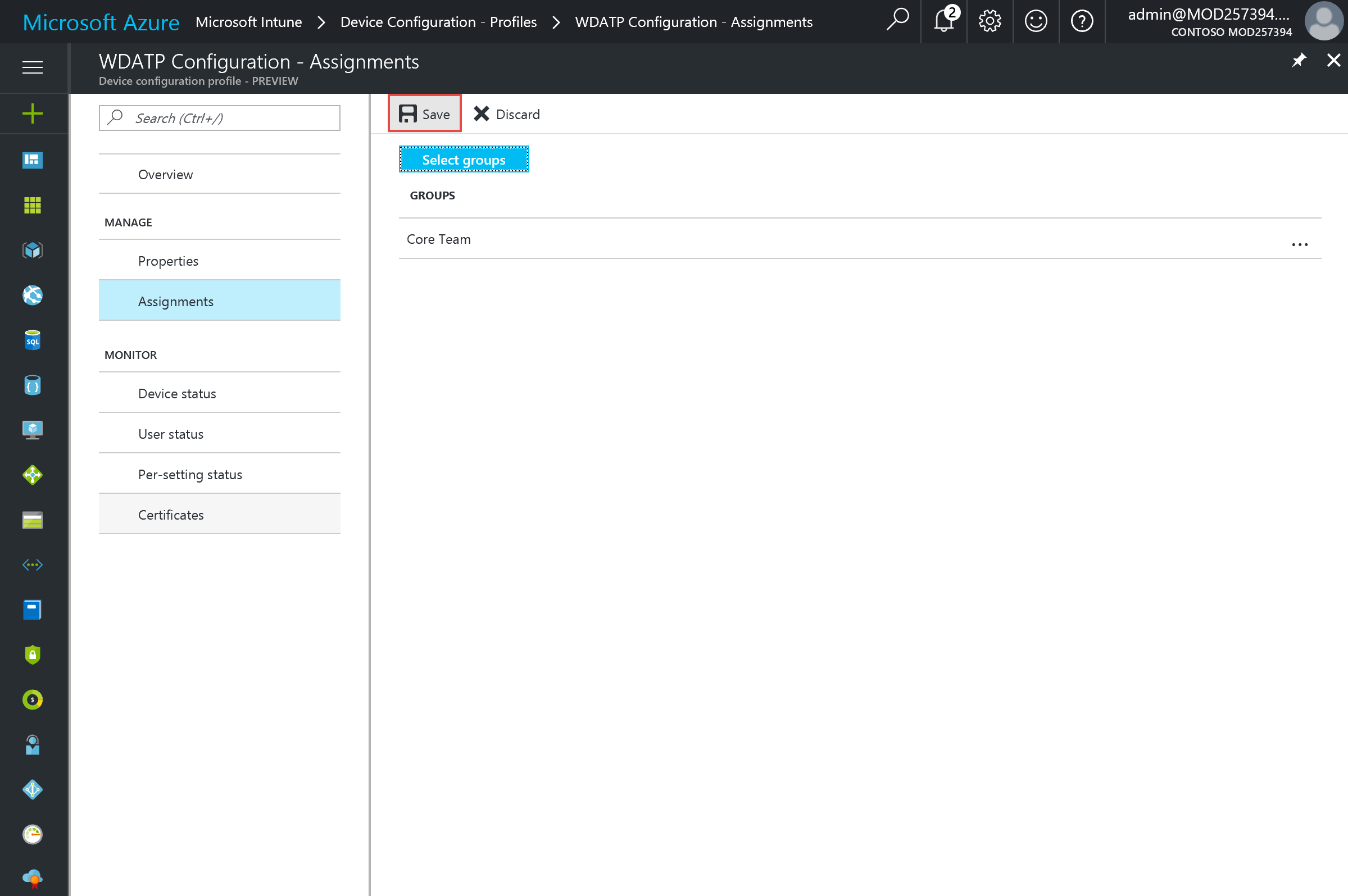Go to Device Configuration - Profiles breadcrumb

438,22
